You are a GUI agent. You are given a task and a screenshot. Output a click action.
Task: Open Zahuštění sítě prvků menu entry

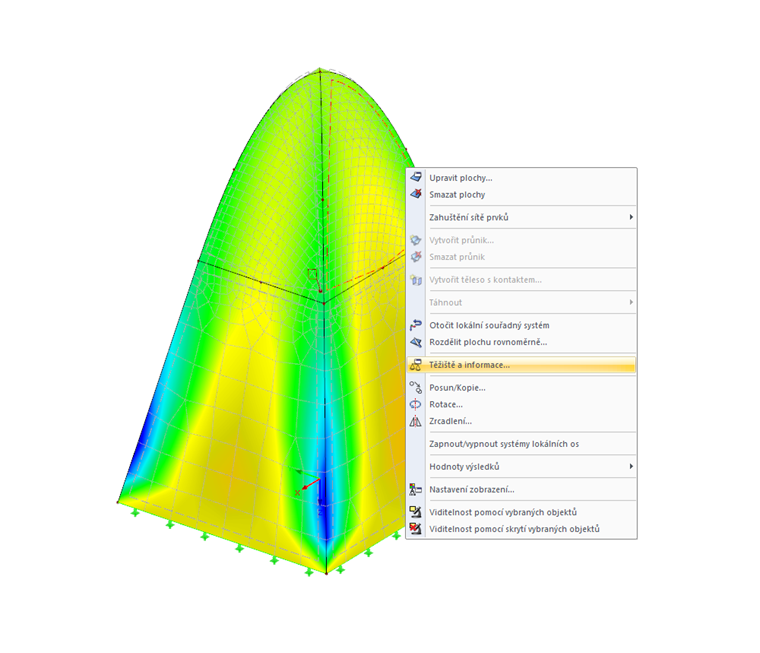click(522, 217)
